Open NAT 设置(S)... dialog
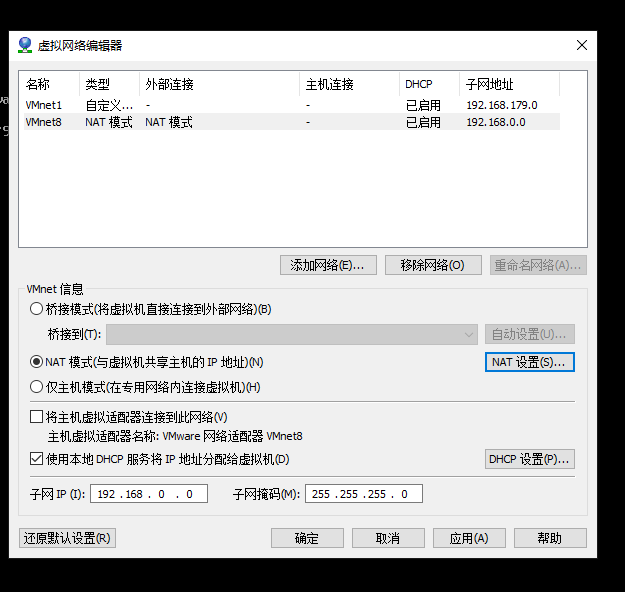Screen dimensions: 625x592 [x=530, y=362]
